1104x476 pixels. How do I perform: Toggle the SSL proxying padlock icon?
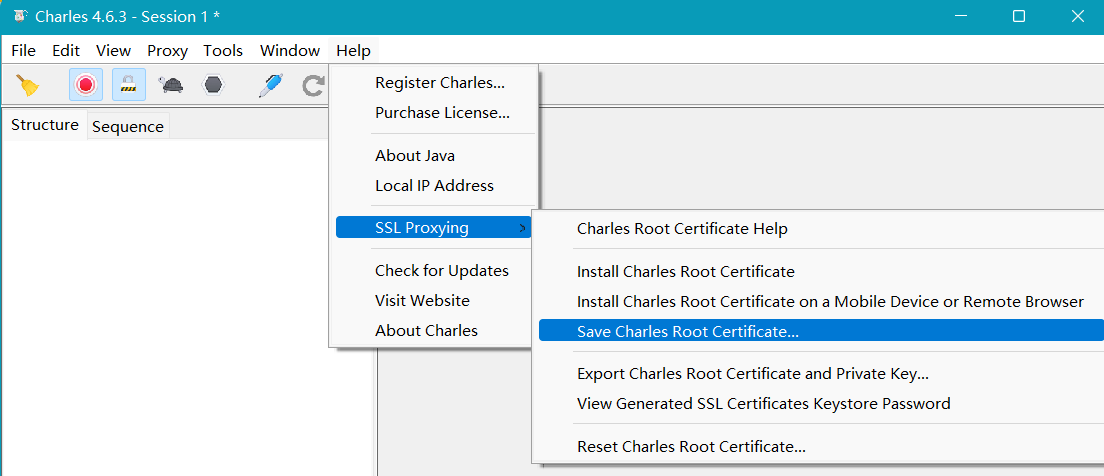tap(129, 85)
